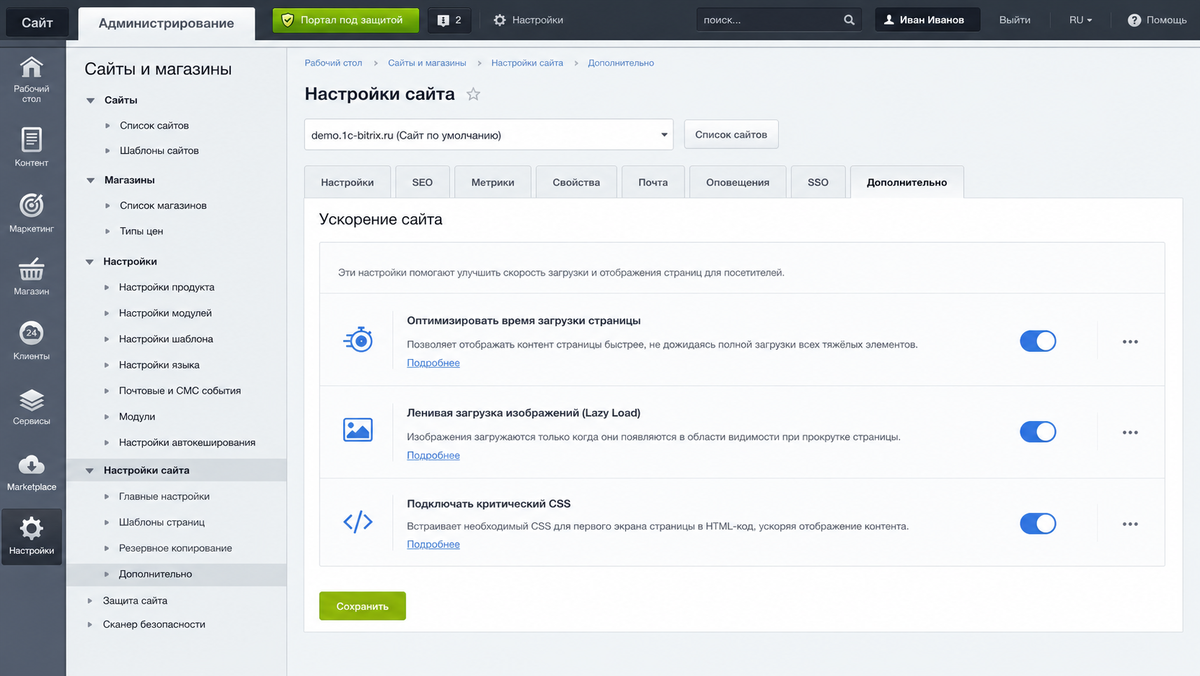Screen dimensions: 1200x676
Task: Open Рабочий стол in left sidebar
Action: [x=32, y=80]
